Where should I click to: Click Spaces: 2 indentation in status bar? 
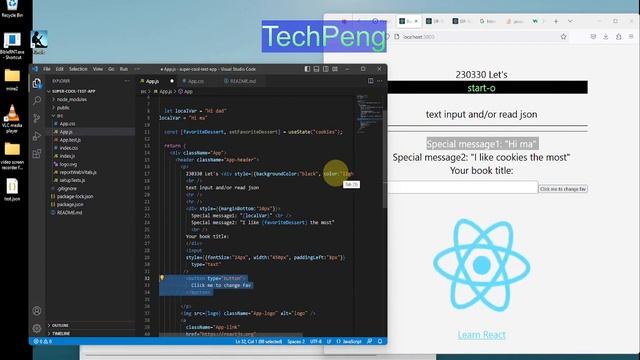point(296,341)
